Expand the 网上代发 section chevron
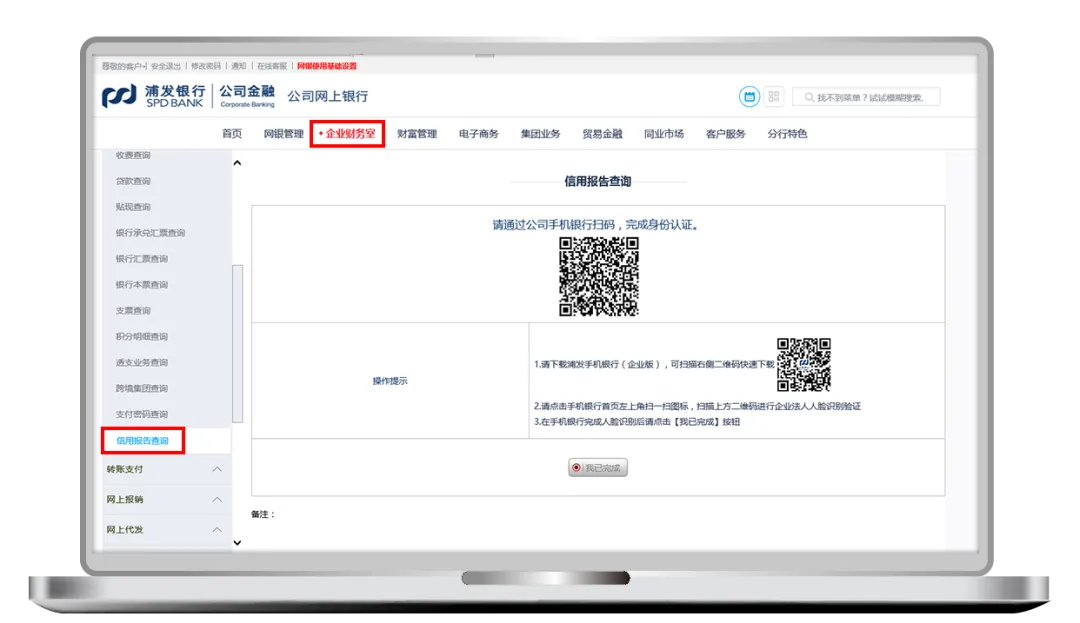 [217, 530]
